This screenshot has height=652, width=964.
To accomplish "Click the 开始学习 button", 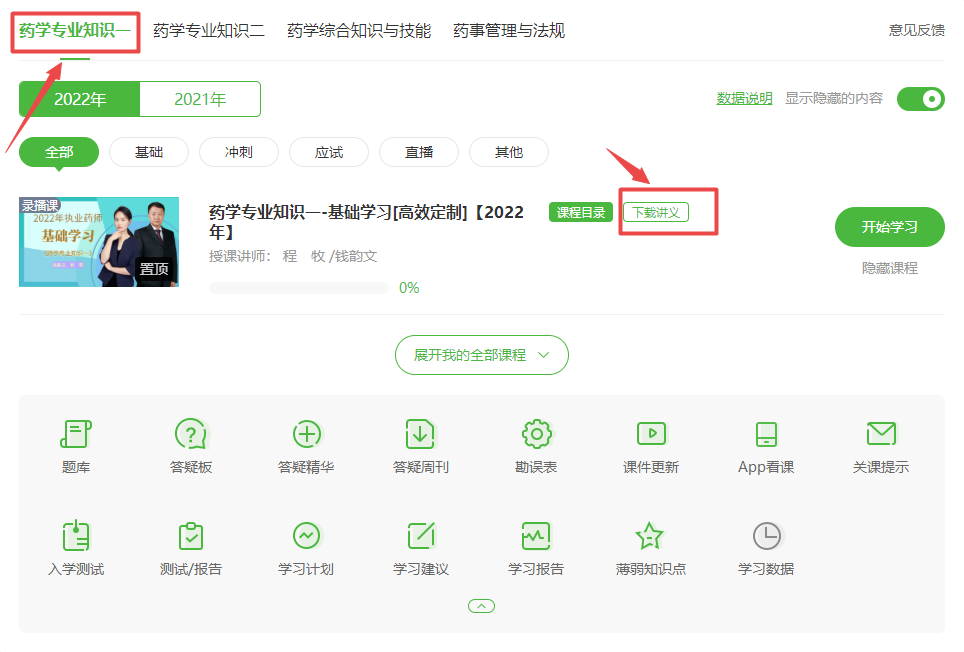I will pos(889,227).
